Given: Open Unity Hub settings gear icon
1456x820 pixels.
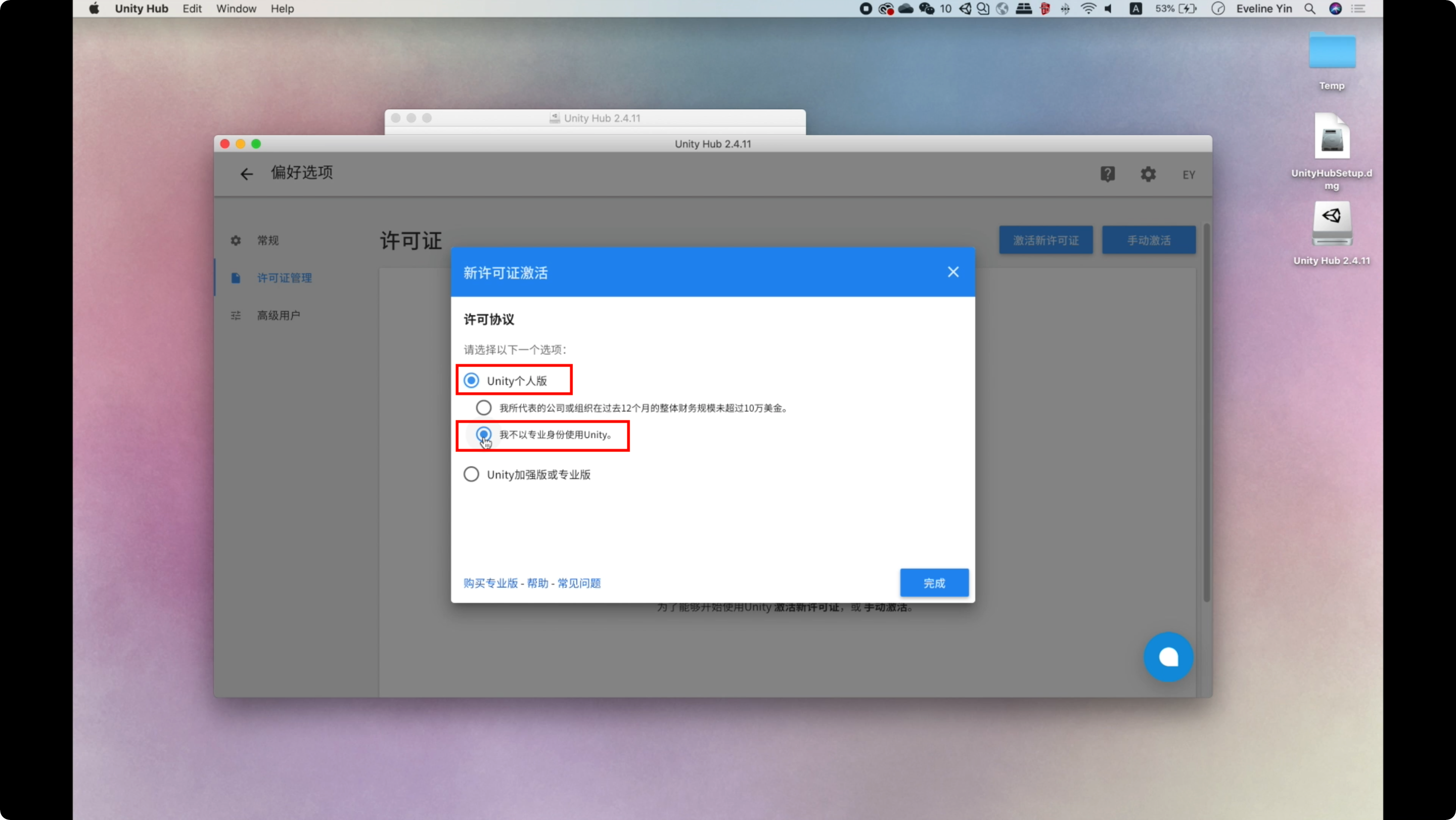Looking at the screenshot, I should point(1148,174).
